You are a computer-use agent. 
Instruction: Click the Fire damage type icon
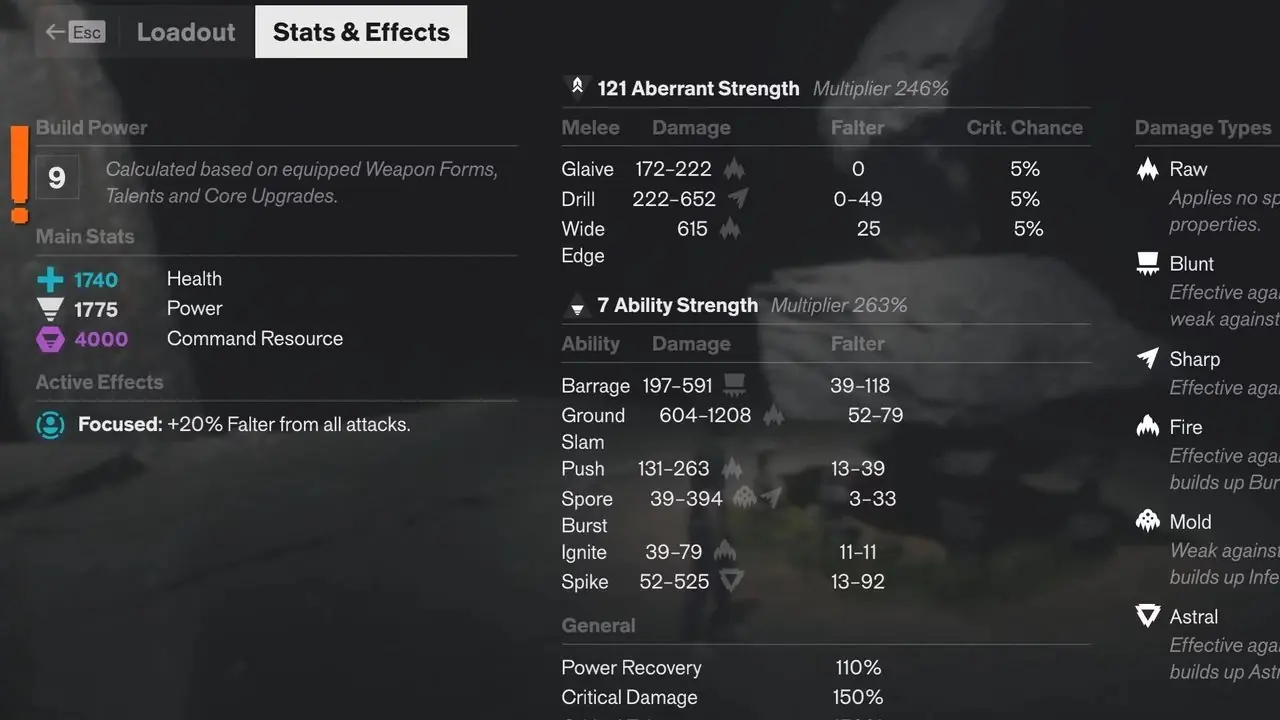(1148, 426)
